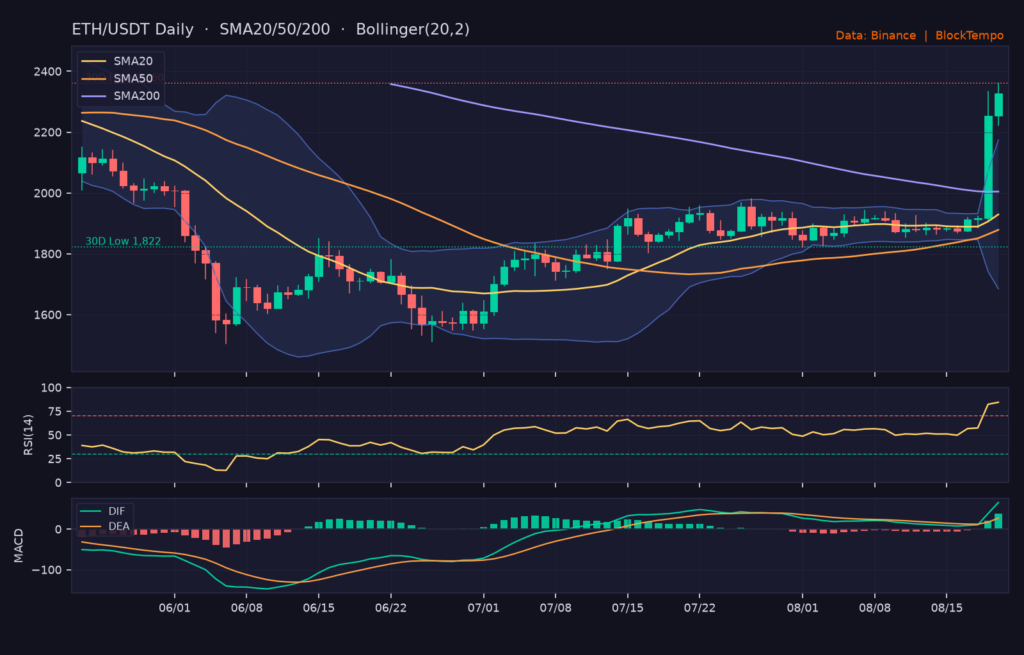This screenshot has height=655, width=1024.
Task: Click the 08/08 date label
Action: click(x=874, y=608)
